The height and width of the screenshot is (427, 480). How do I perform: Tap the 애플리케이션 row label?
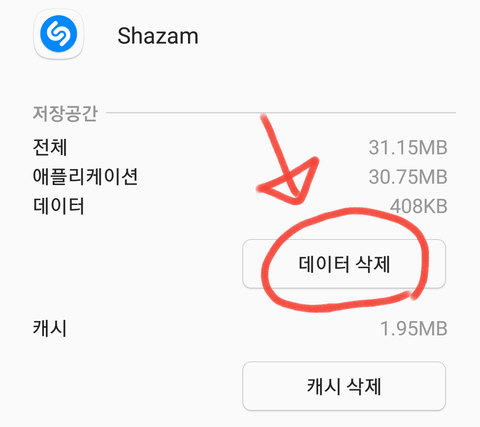85,176
